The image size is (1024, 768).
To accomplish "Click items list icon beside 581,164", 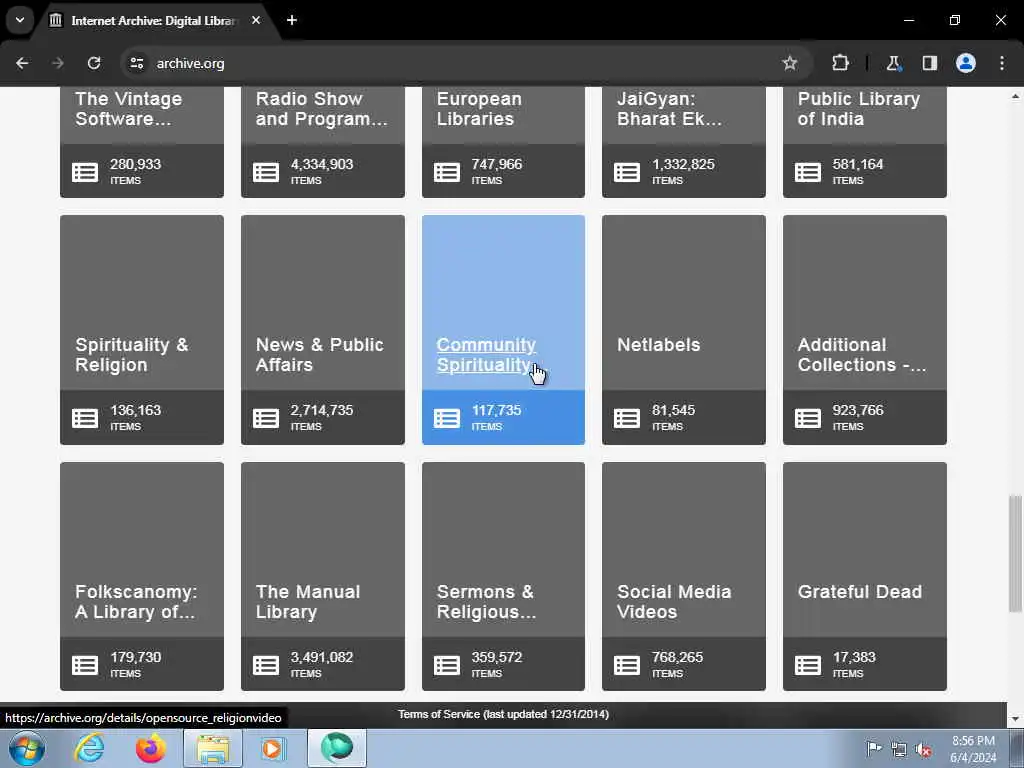I will click(x=808, y=172).
